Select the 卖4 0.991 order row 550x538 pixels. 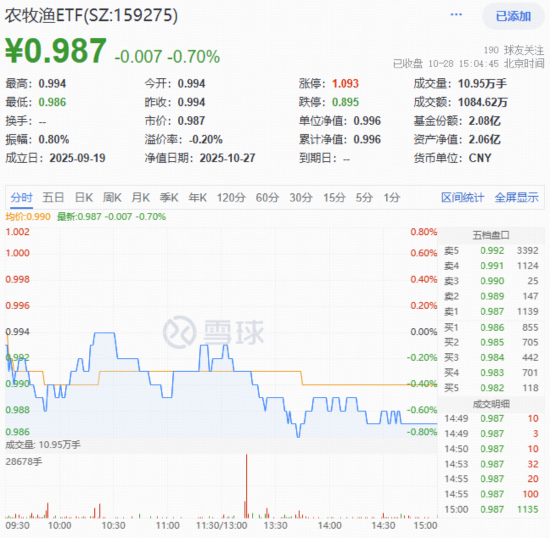(x=491, y=266)
